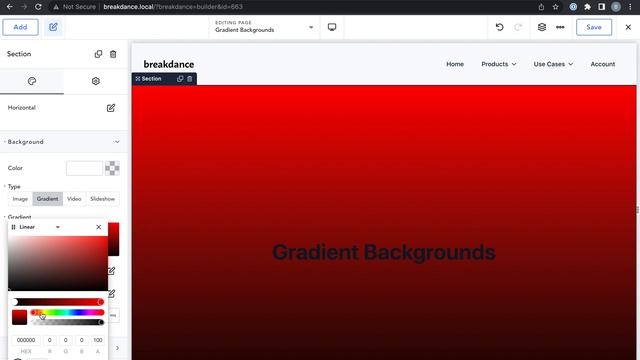Open the browser profile avatar
This screenshot has height=360, width=640.
click(616, 7)
